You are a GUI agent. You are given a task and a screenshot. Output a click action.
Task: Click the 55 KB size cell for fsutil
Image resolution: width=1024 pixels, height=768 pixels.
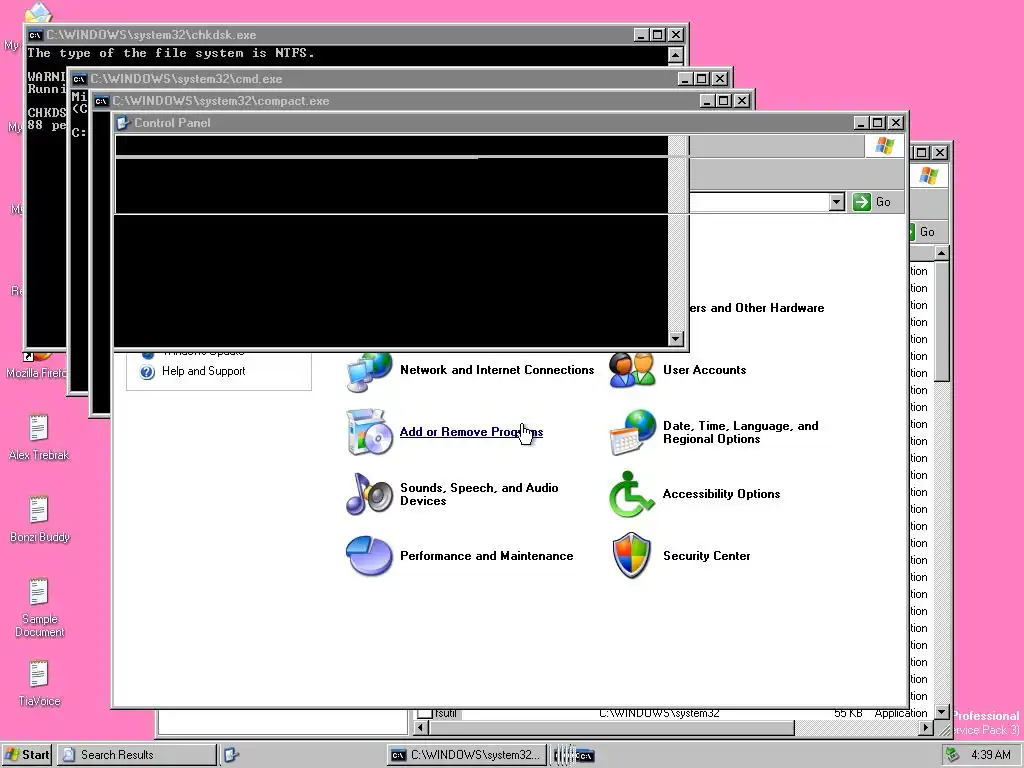[x=848, y=713]
